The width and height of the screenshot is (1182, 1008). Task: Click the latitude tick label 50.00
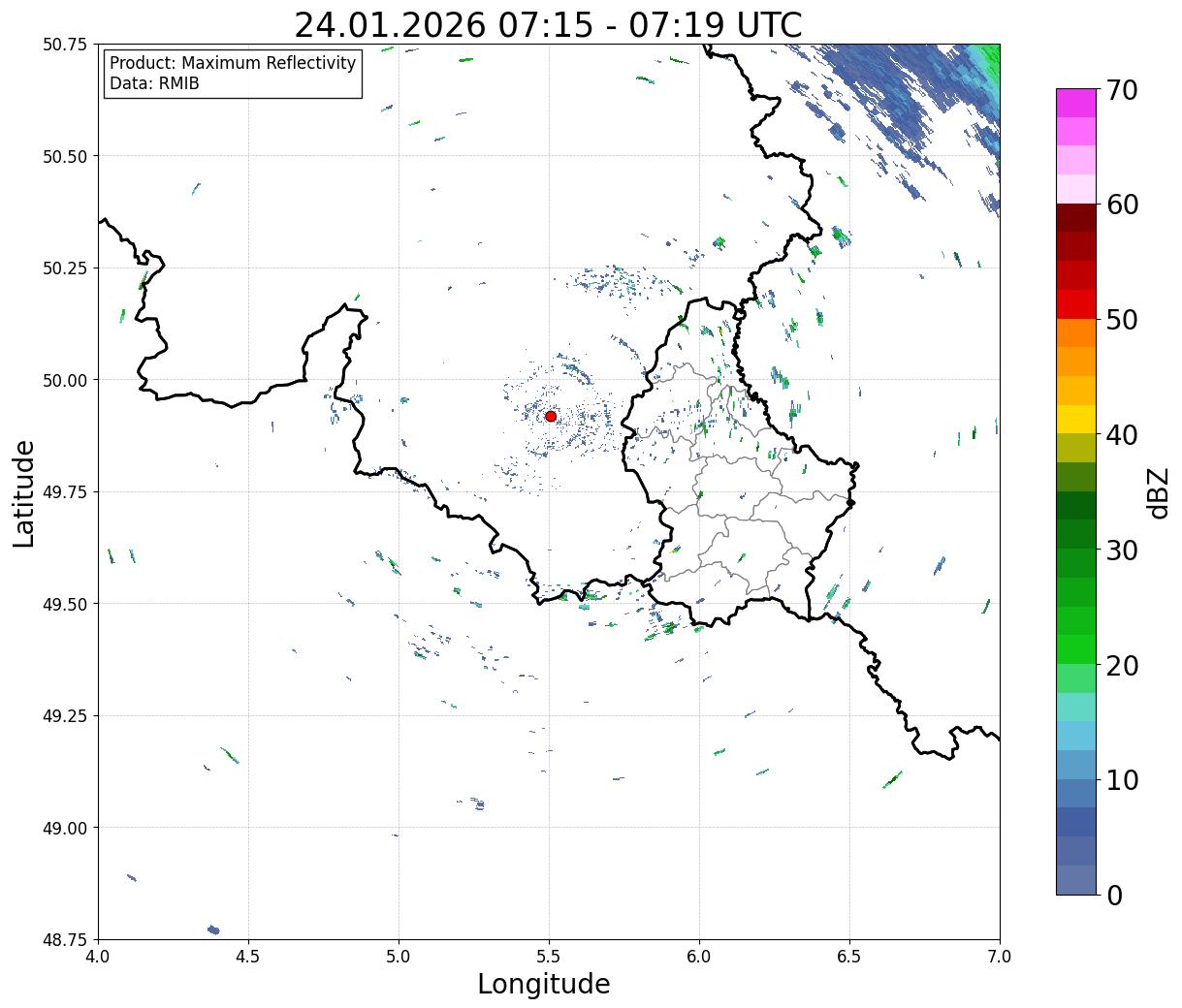coord(65,380)
